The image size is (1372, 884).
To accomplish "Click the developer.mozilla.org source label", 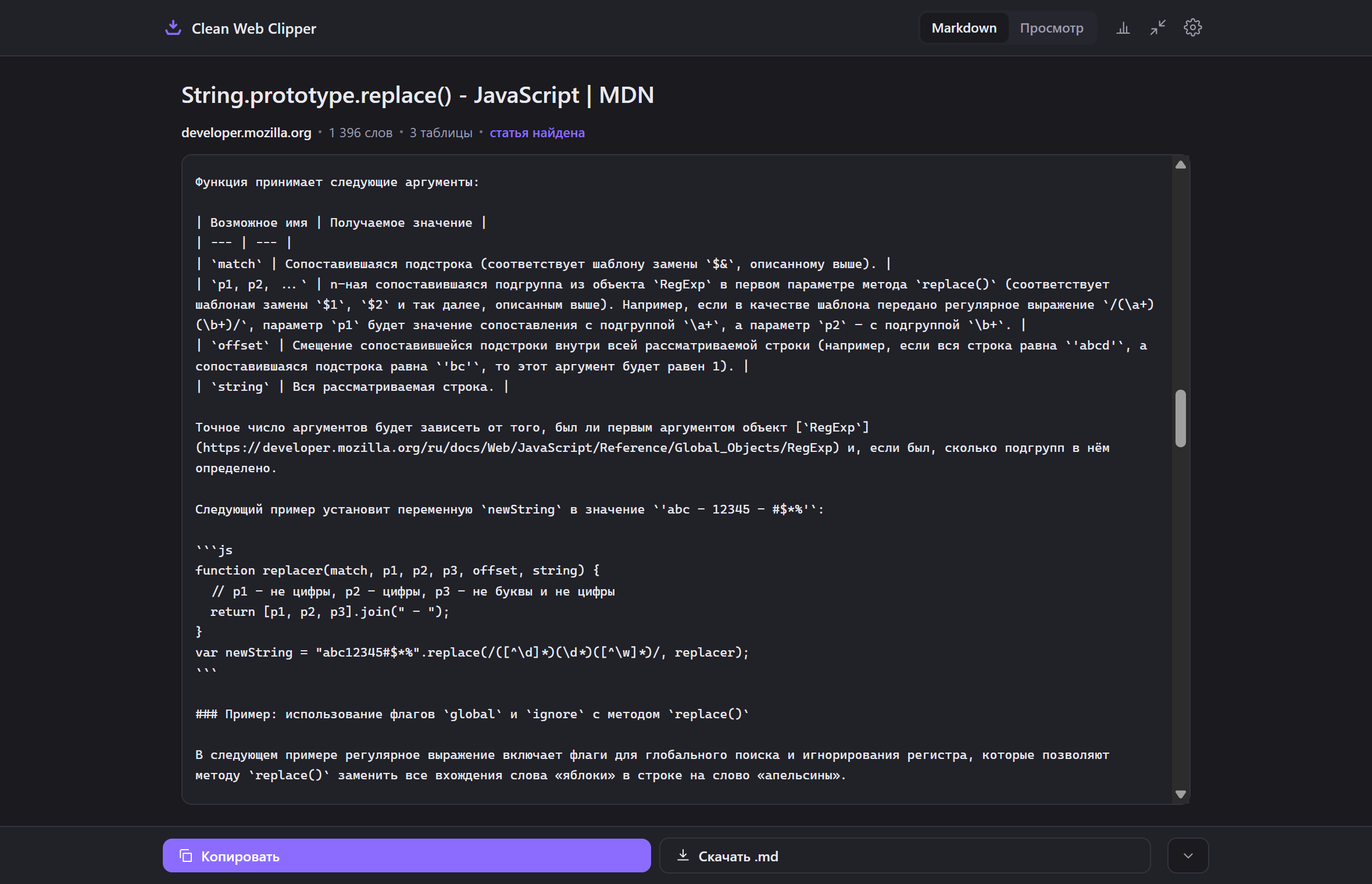I will click(x=246, y=133).
